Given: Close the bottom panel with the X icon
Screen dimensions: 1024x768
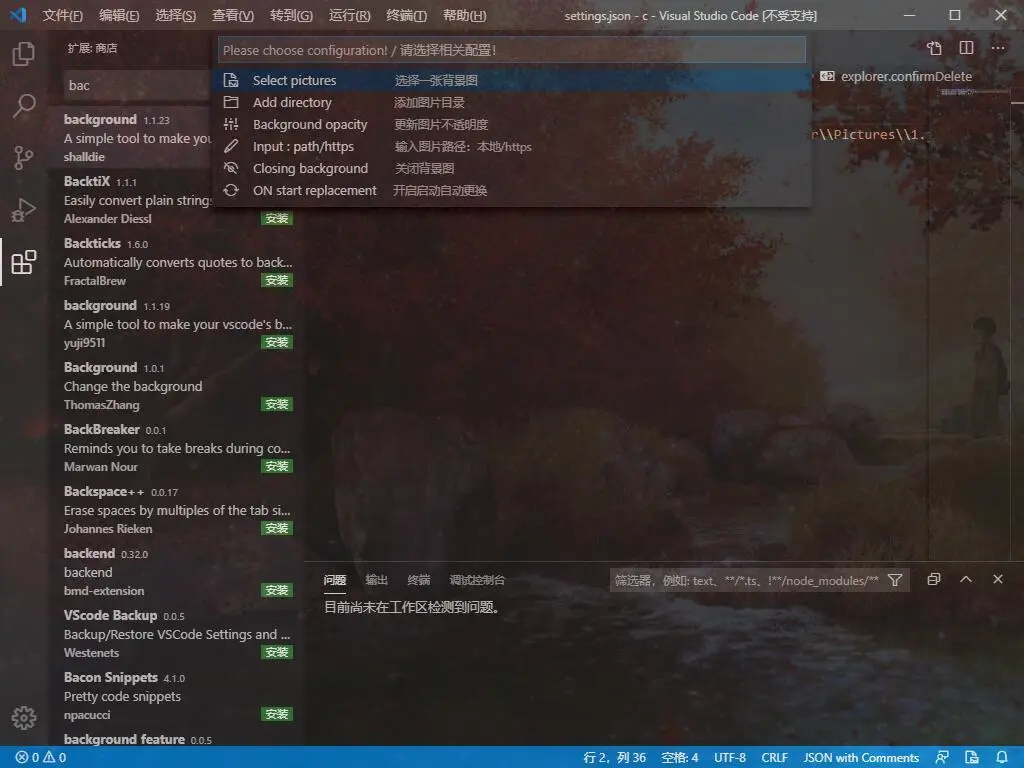Looking at the screenshot, I should [x=998, y=579].
